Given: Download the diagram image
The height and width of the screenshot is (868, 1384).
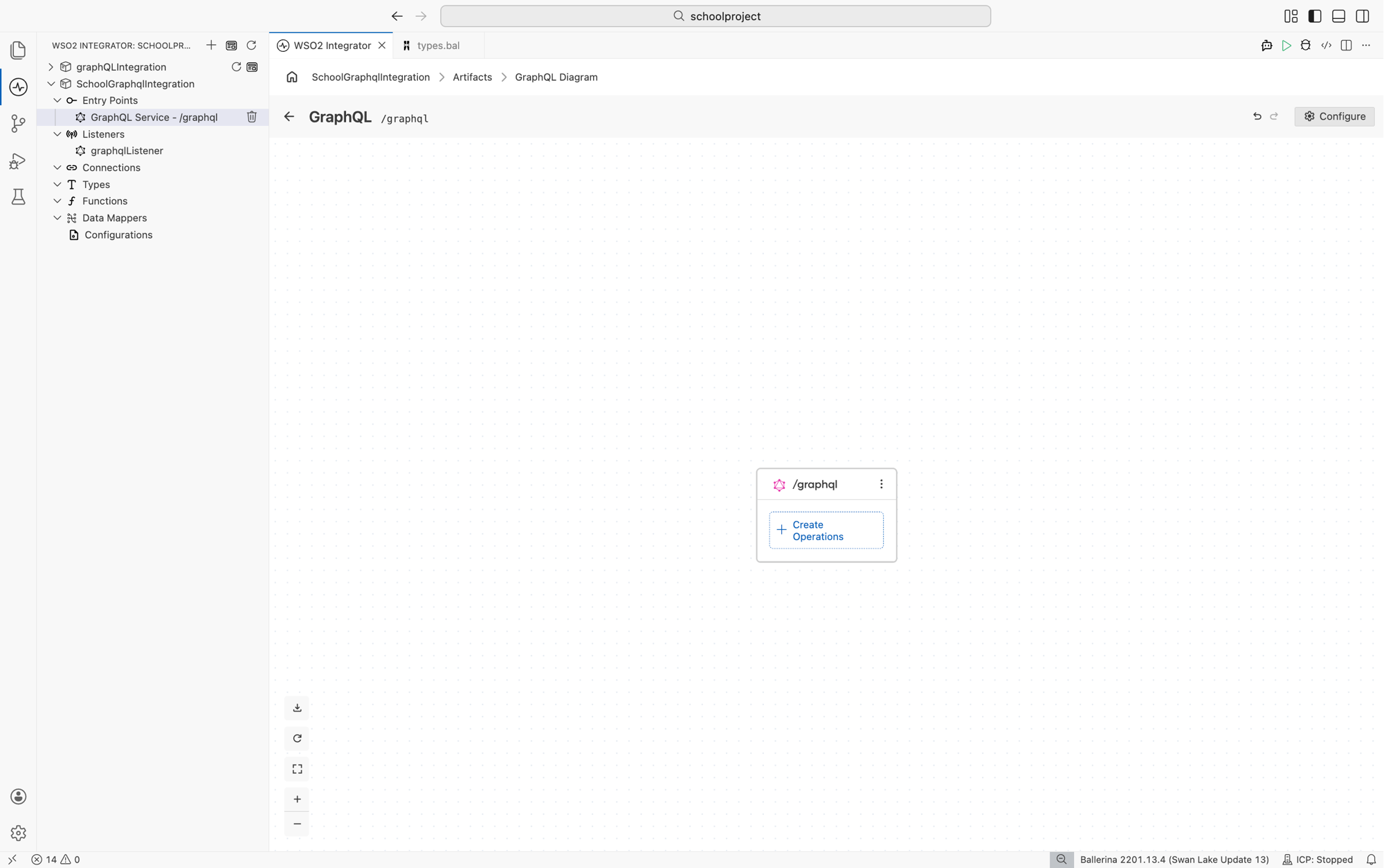Looking at the screenshot, I should (297, 708).
